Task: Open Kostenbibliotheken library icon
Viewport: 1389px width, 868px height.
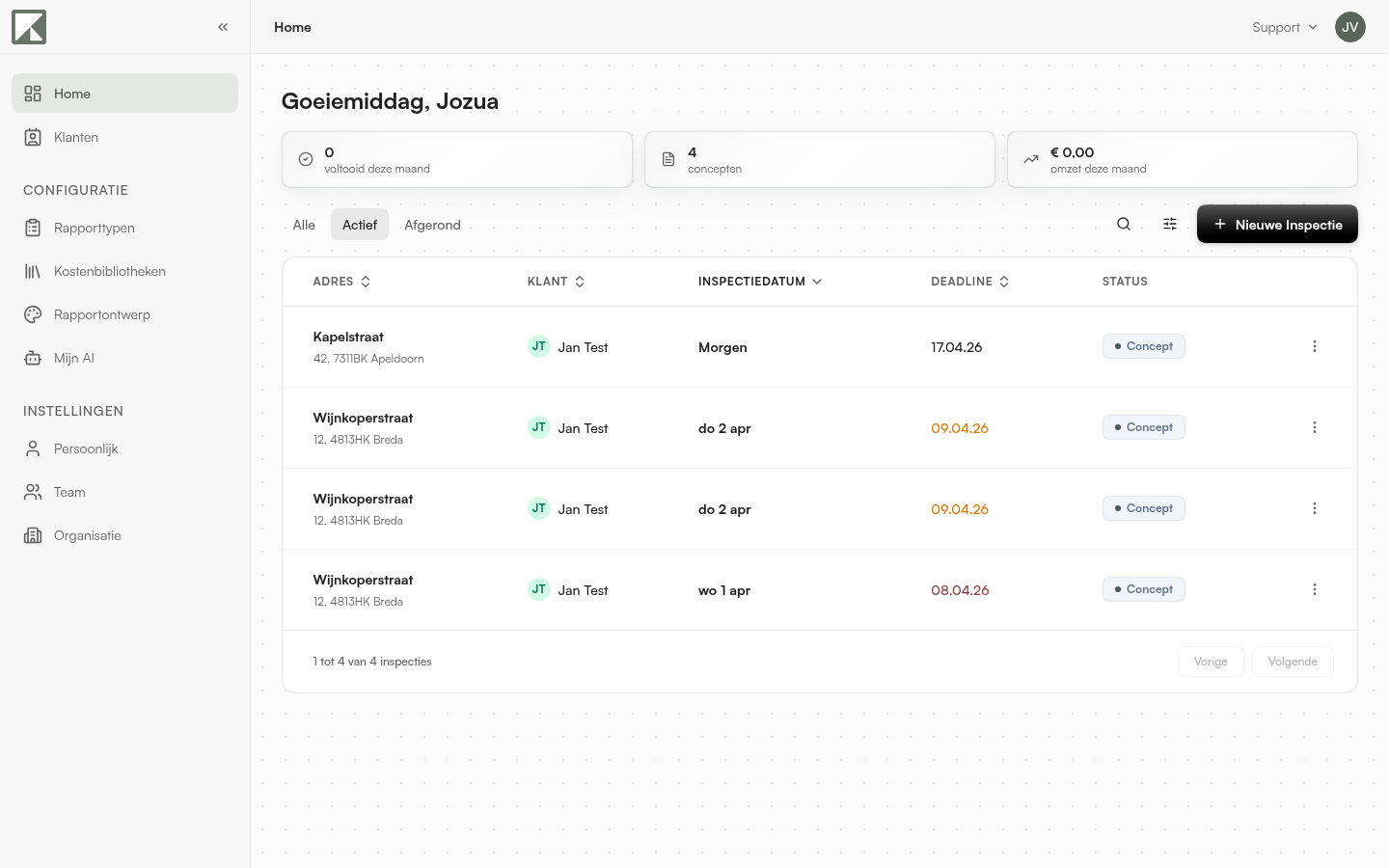Action: click(33, 271)
